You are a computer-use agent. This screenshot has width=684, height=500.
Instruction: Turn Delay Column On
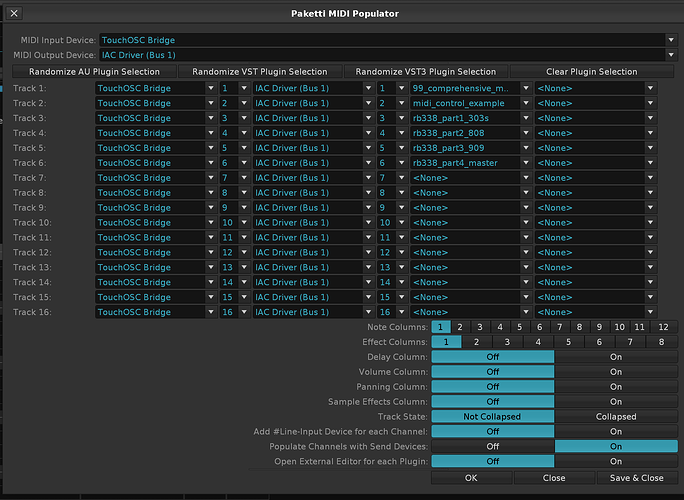(x=616, y=357)
